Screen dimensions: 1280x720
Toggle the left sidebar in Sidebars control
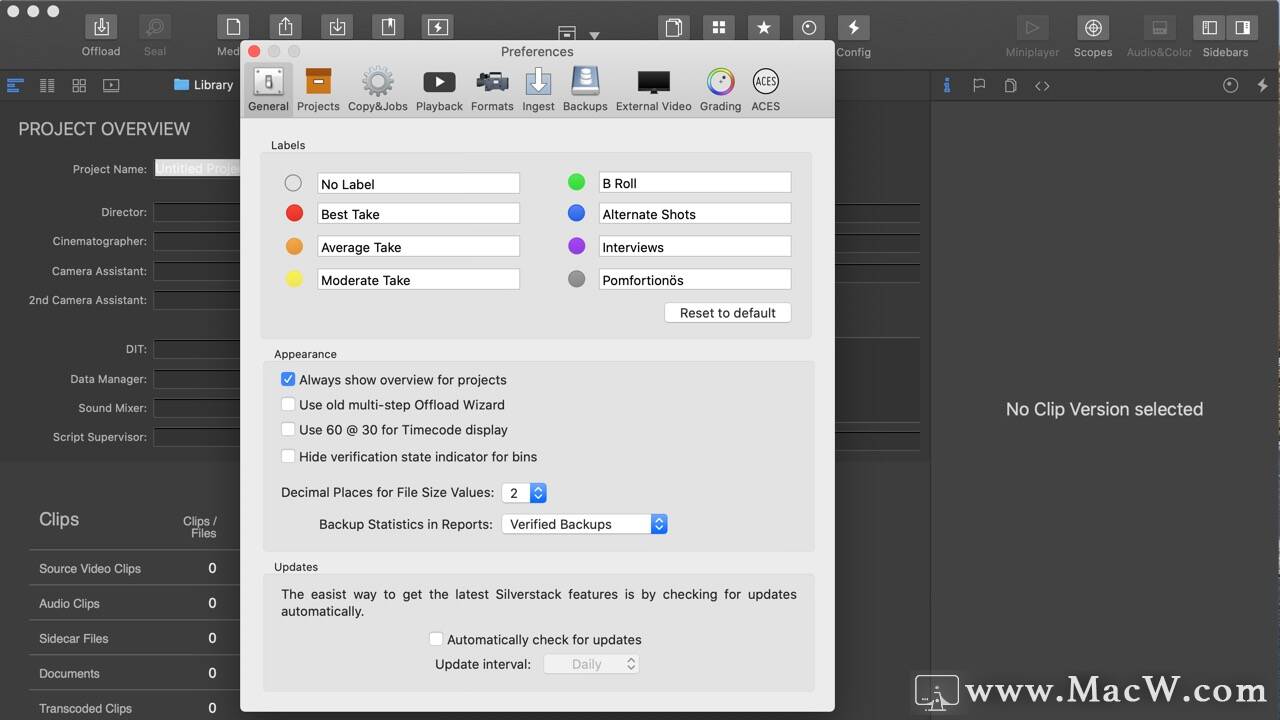click(x=1210, y=28)
